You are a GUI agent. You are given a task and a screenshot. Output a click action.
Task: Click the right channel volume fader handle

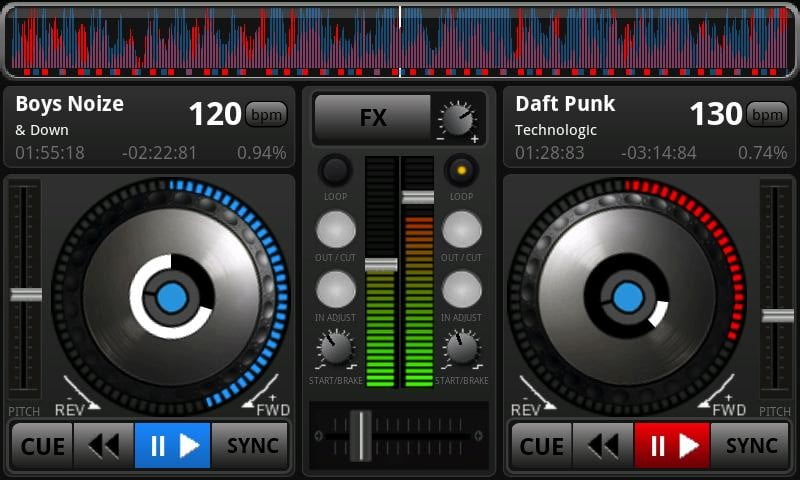coord(418,197)
